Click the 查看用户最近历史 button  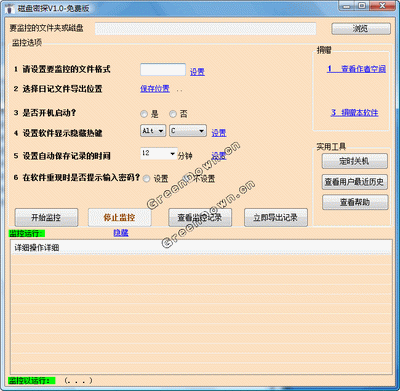(355, 182)
